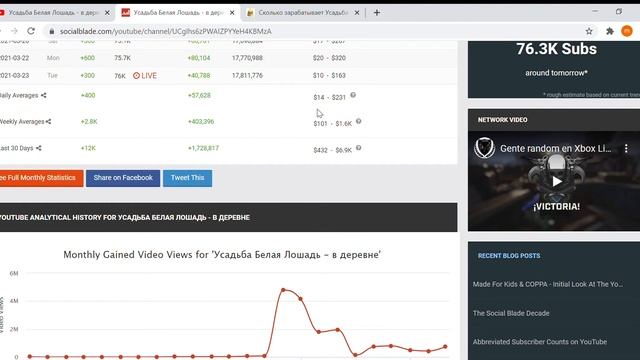The image size is (640, 360).
Task: Open 'Abbreviated Subscriber Counts on YouTube' post
Action: [x=540, y=342]
